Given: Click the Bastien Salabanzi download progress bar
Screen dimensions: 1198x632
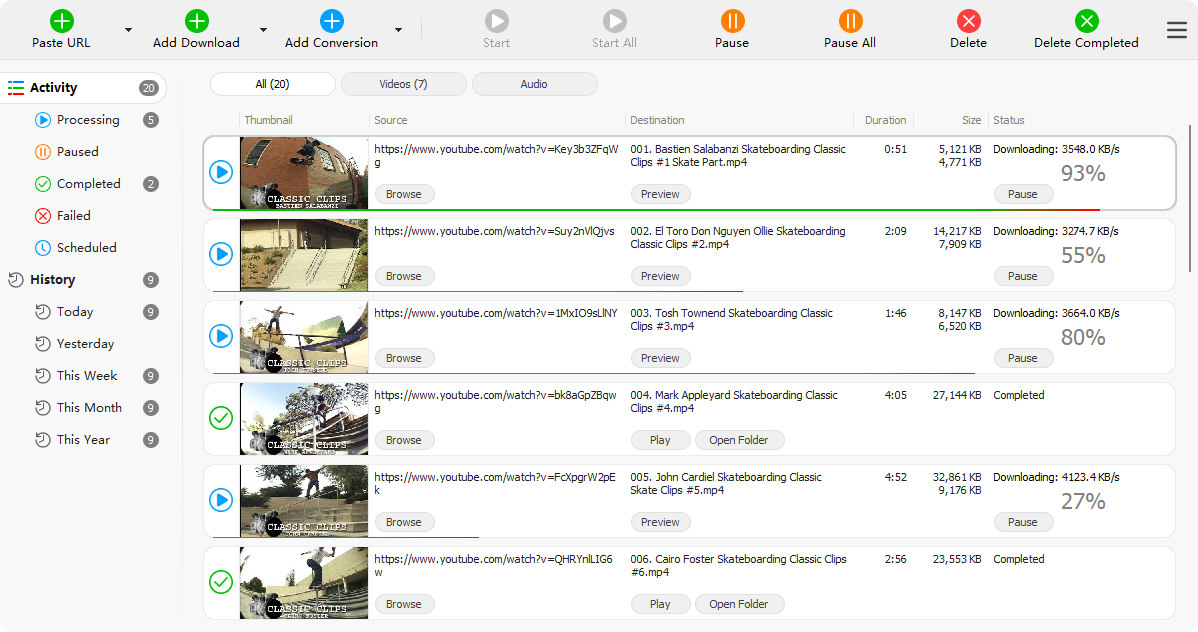Looking at the screenshot, I should pyautogui.click(x=650, y=209).
